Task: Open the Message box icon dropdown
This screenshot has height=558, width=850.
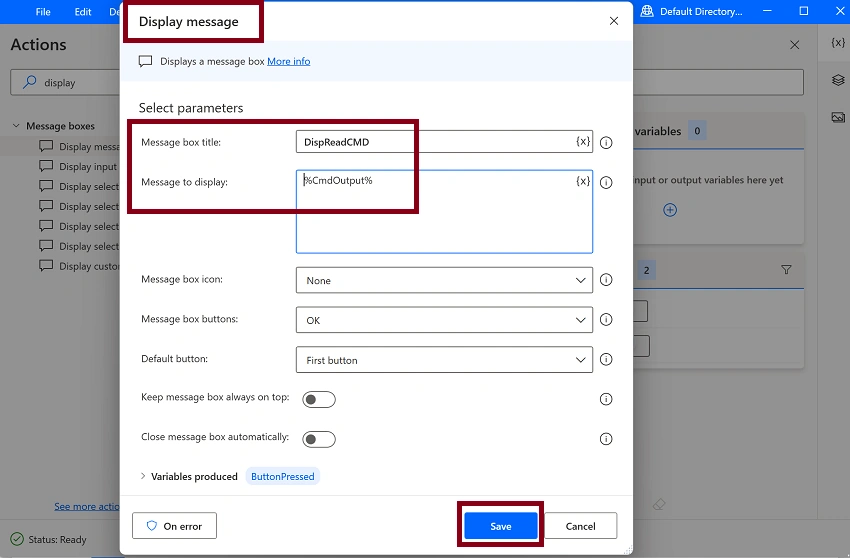Action: [x=444, y=280]
